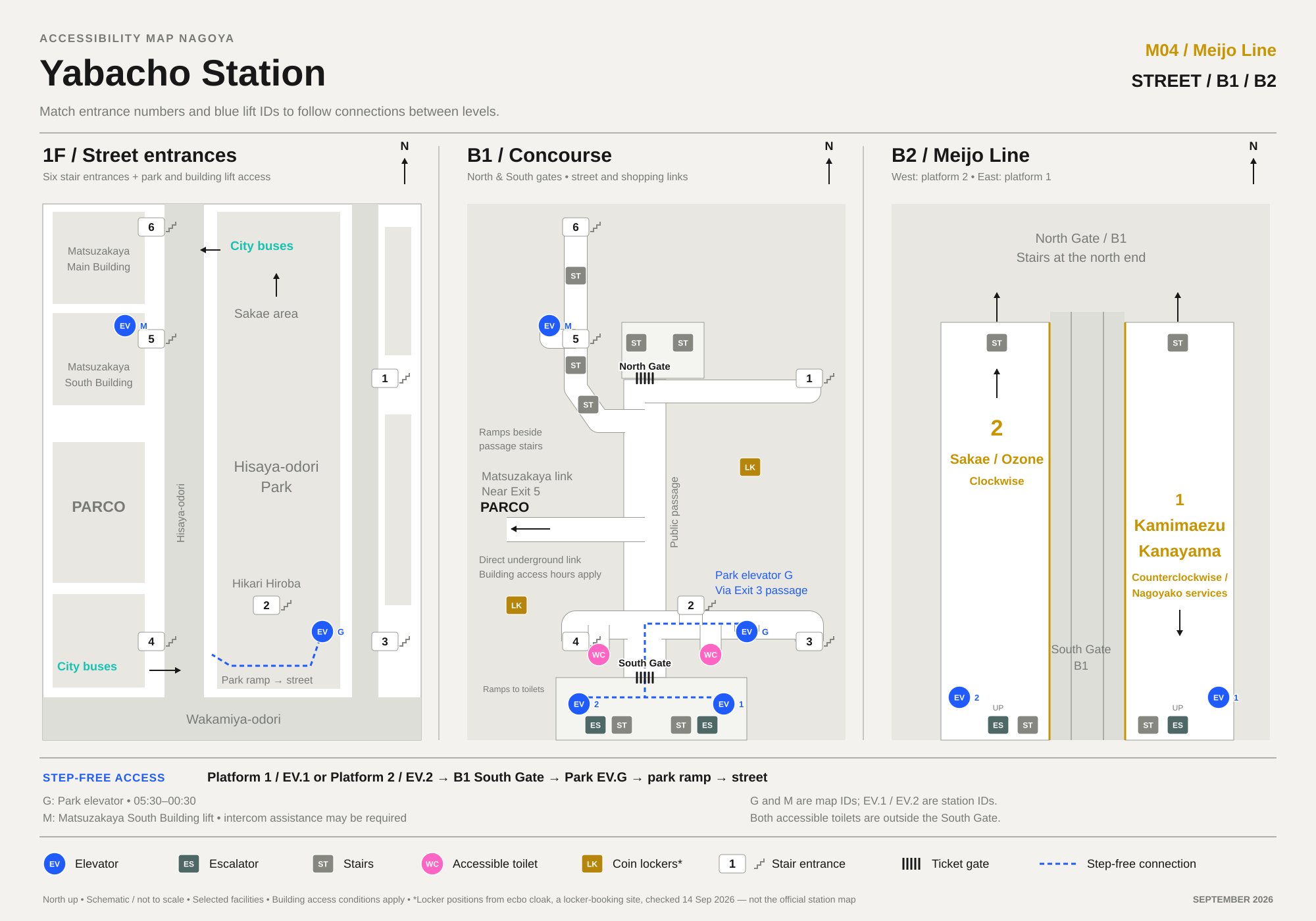Click the ES escalator icon on B2 platform 1
Viewport: 1316px width, 921px height.
[x=1178, y=725]
